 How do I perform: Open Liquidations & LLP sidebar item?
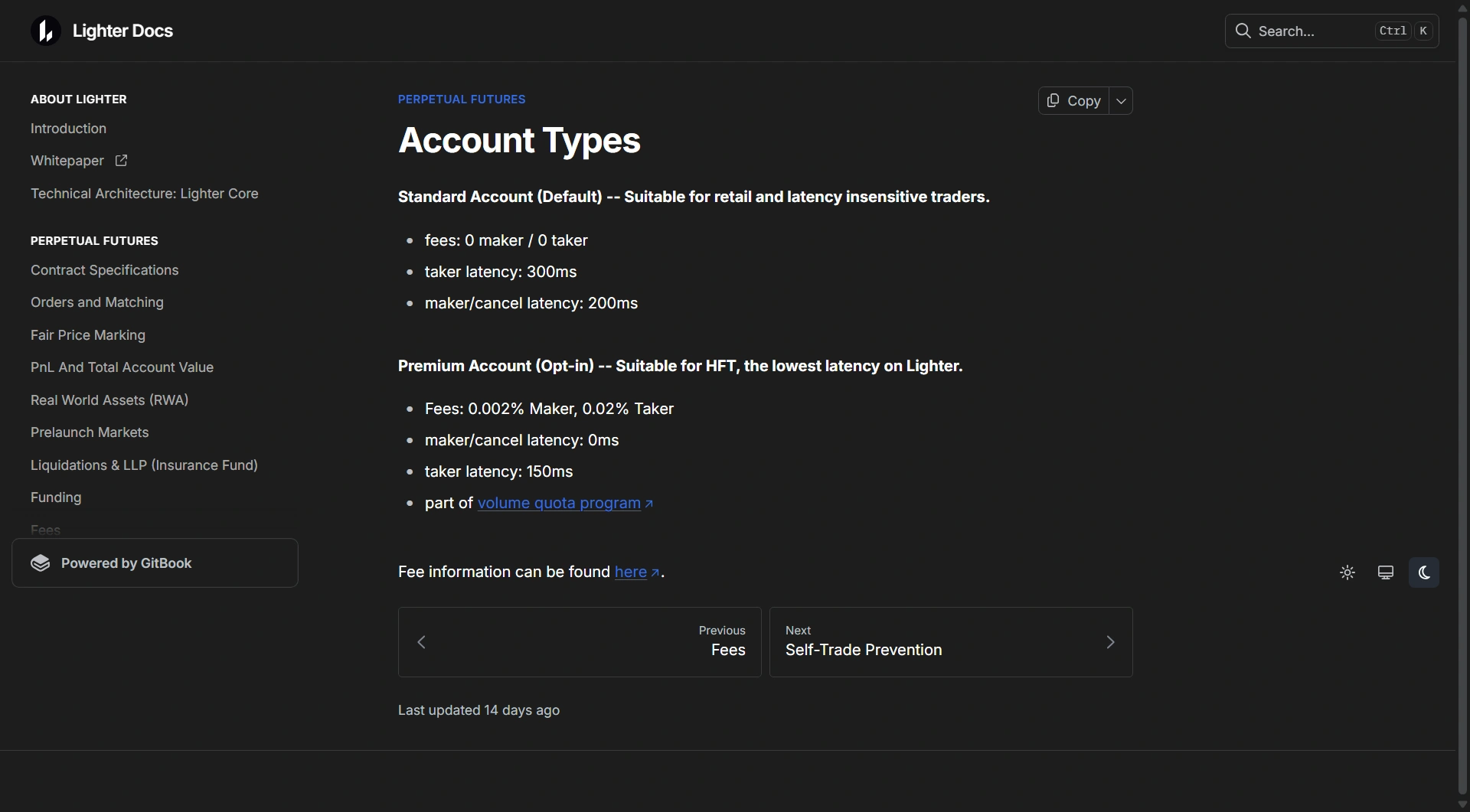tap(144, 465)
